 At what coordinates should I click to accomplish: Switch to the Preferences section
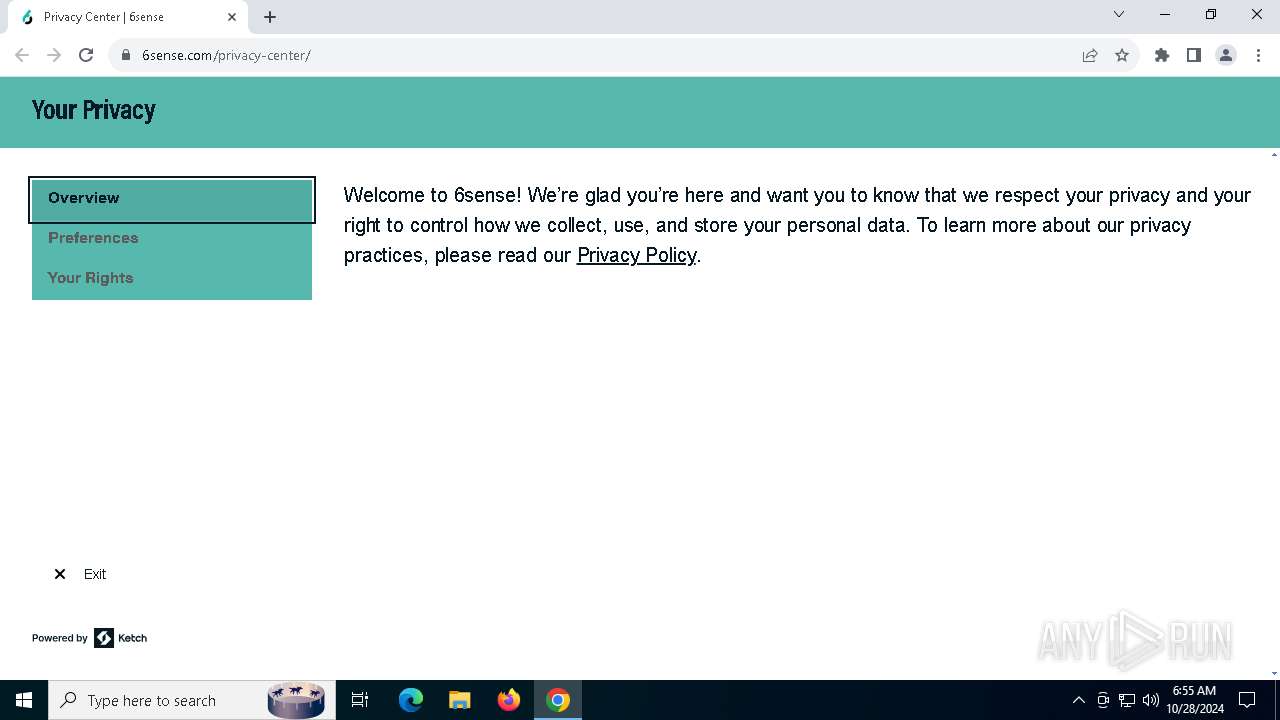tap(172, 239)
